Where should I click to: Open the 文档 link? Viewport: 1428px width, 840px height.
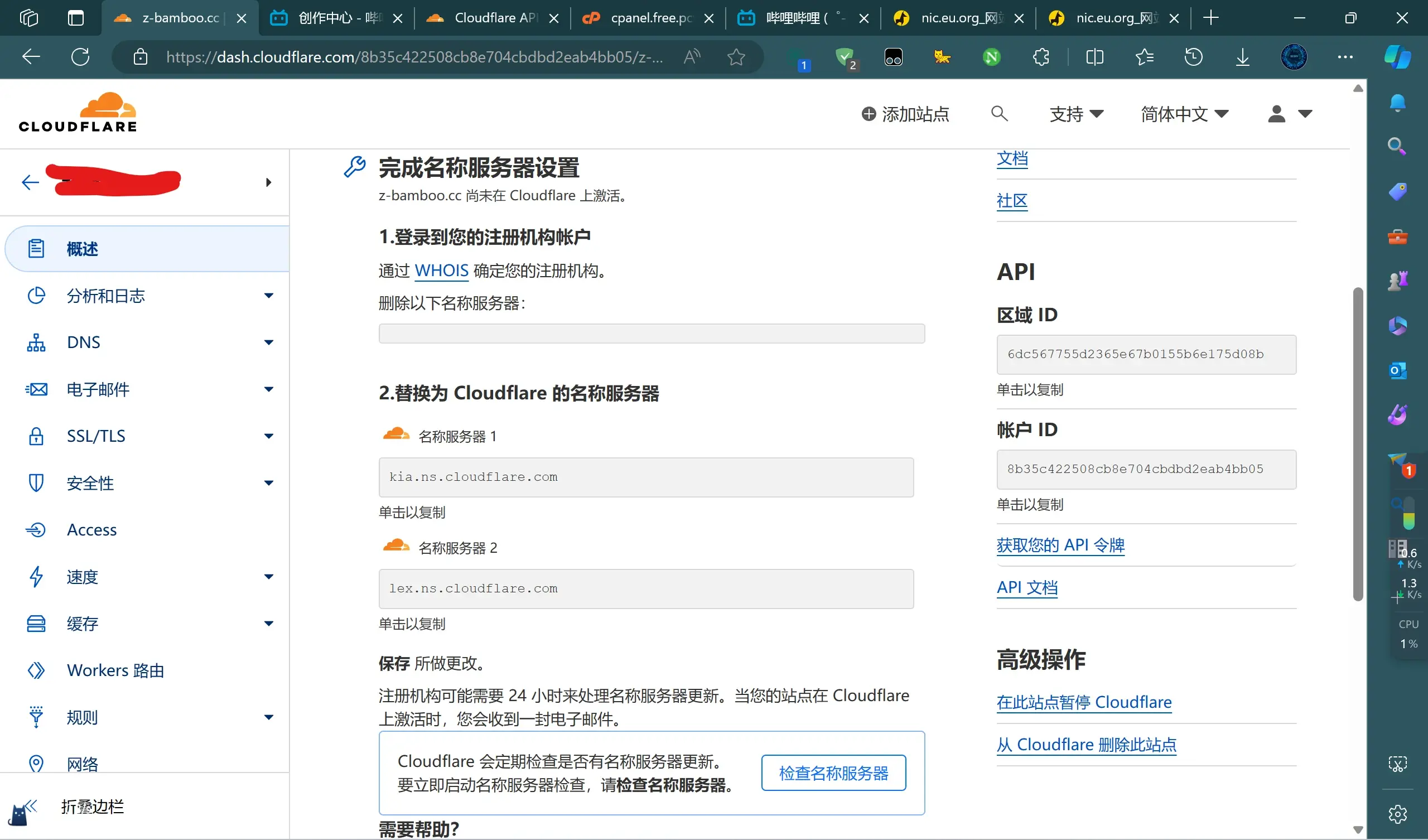1012,158
